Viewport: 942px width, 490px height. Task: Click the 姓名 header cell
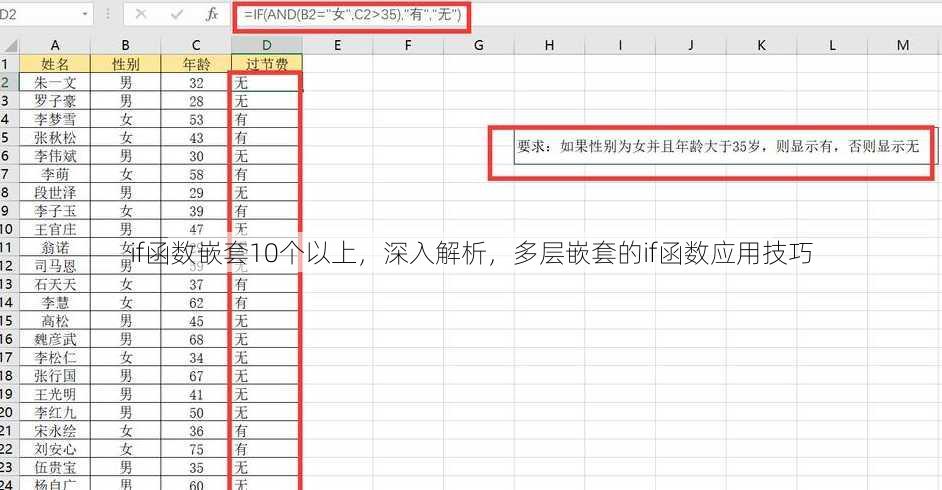(55, 64)
